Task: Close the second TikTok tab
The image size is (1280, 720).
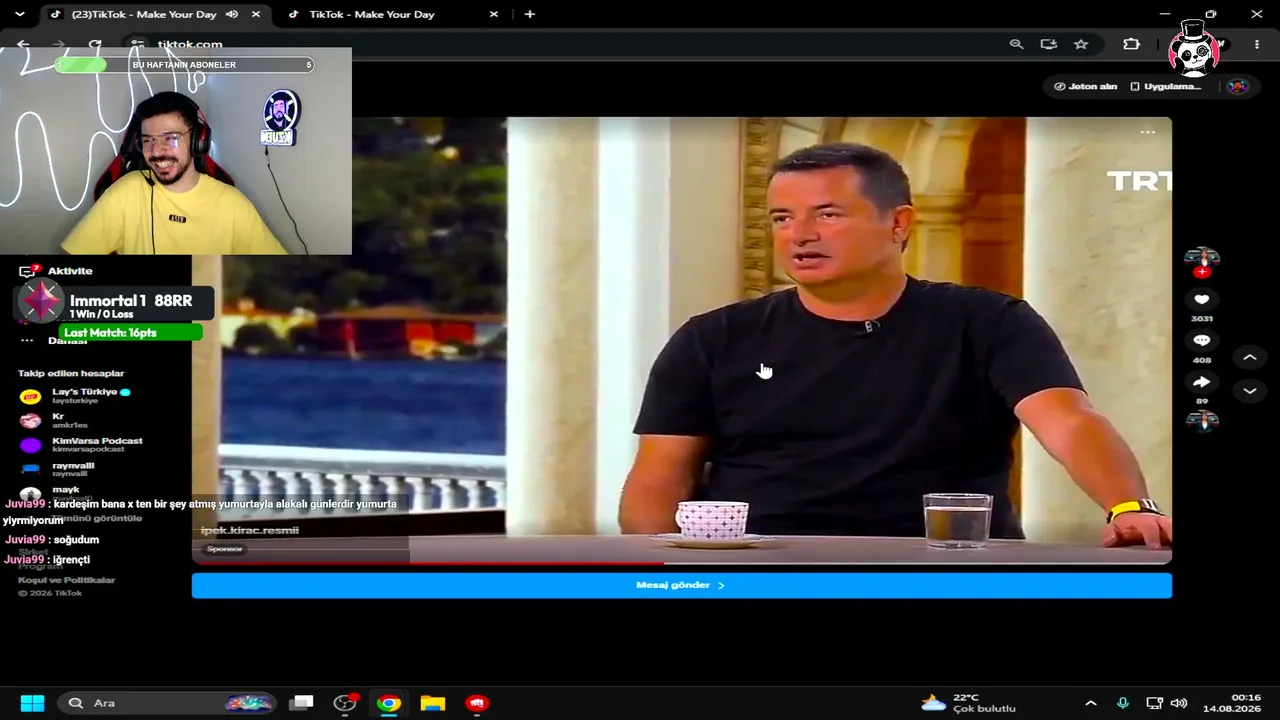Action: pyautogui.click(x=494, y=14)
